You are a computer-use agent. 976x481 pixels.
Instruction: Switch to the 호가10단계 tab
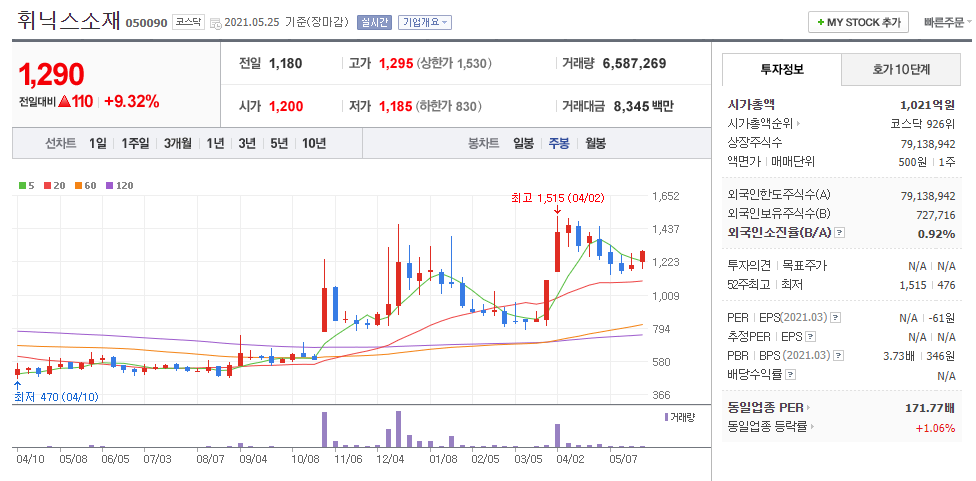click(x=901, y=70)
